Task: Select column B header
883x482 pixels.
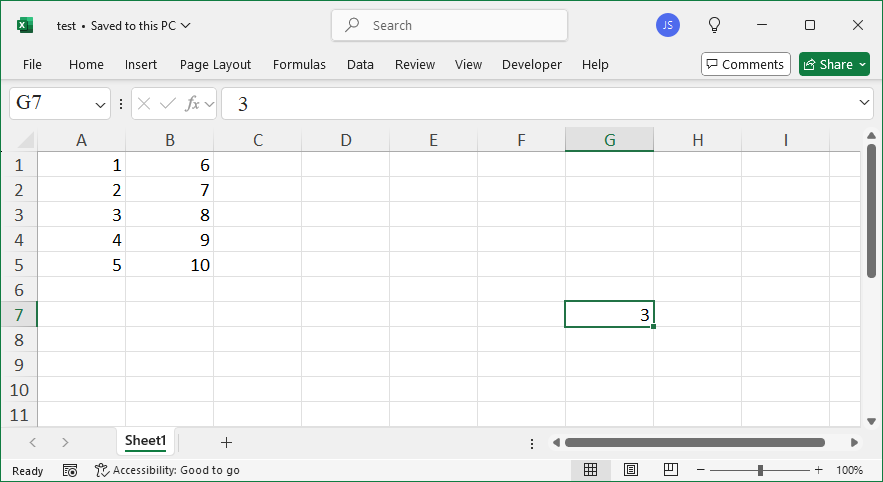Action: pos(170,140)
